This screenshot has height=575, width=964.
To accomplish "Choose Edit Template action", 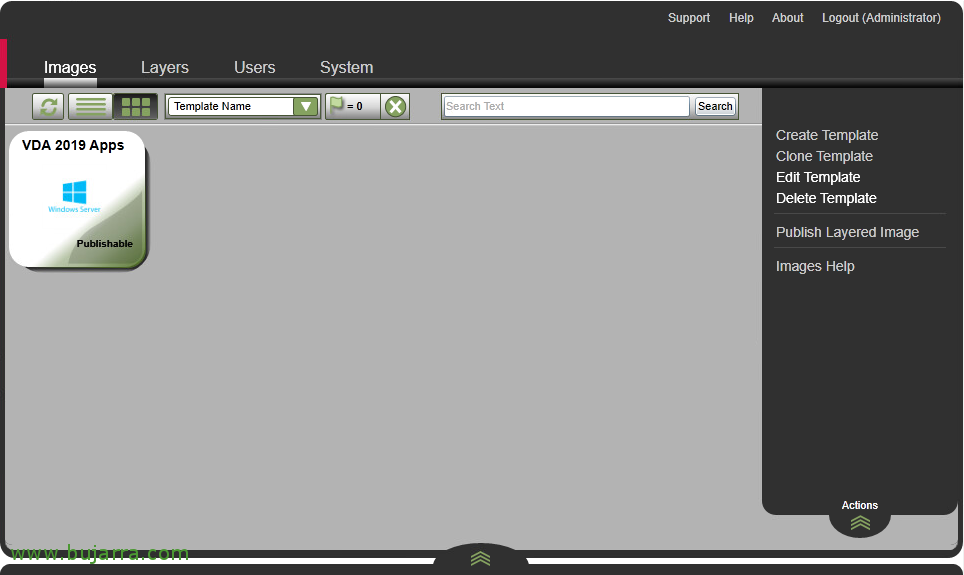I will tap(818, 177).
